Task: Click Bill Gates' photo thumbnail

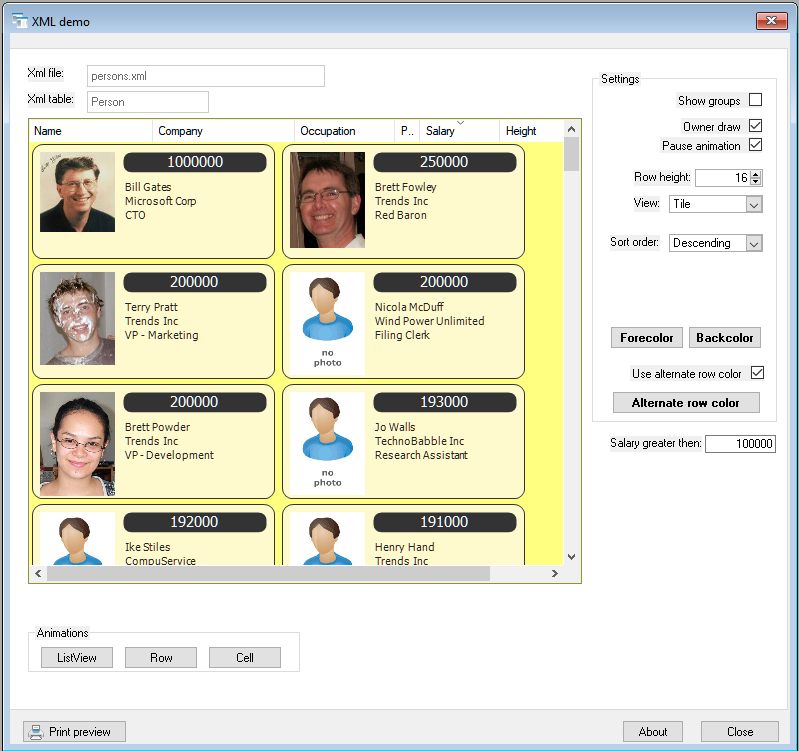Action: [77, 192]
